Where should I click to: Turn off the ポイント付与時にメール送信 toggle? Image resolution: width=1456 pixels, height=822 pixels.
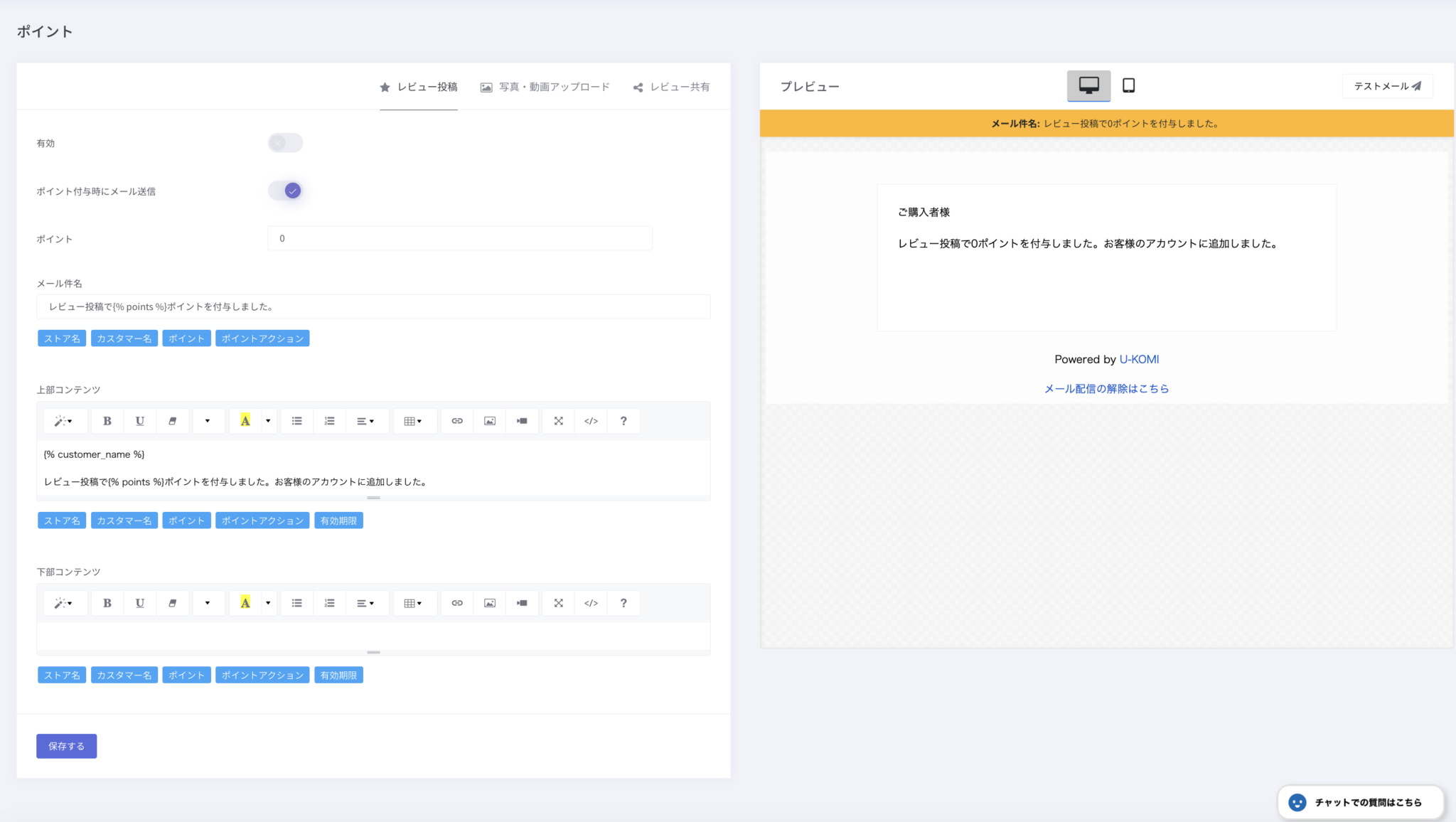tap(285, 191)
